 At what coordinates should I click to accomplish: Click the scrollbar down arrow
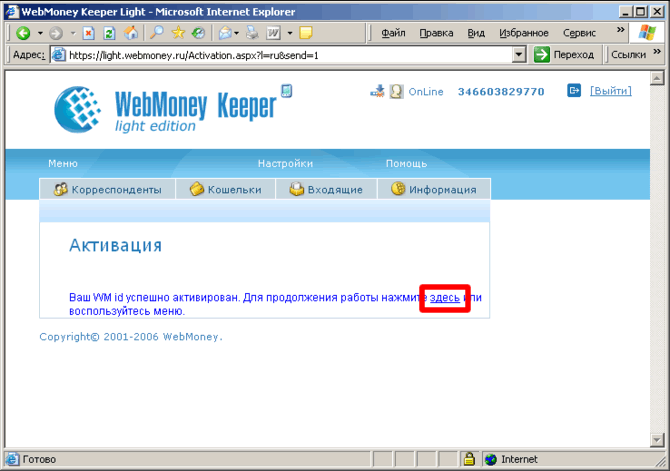(657, 439)
